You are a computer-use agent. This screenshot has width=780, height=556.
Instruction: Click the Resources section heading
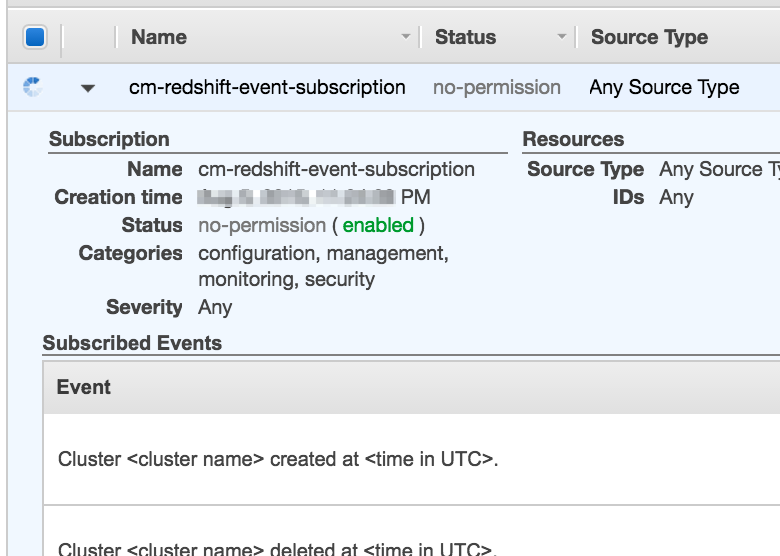[573, 139]
